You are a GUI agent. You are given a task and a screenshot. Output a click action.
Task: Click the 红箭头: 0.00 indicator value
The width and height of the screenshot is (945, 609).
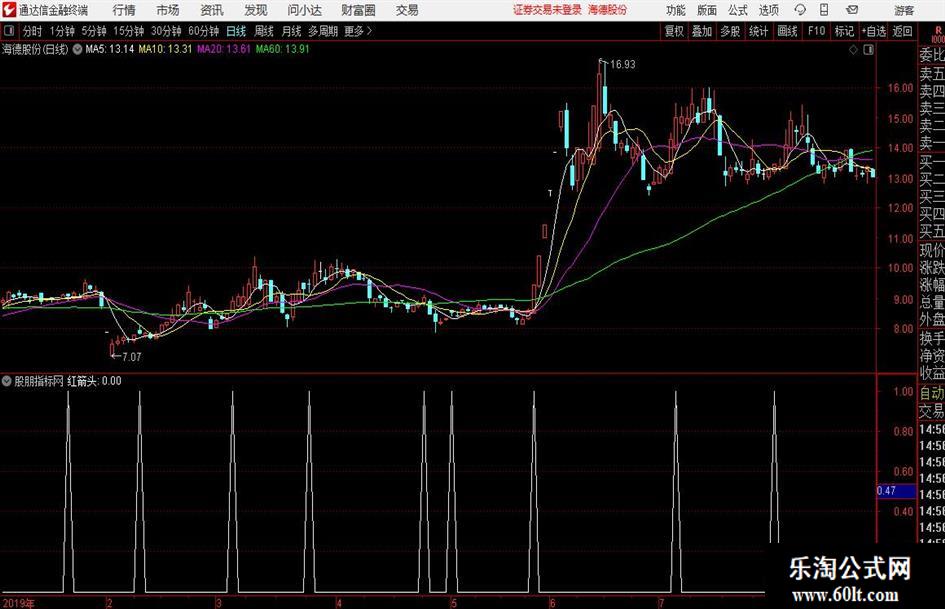pos(94,381)
